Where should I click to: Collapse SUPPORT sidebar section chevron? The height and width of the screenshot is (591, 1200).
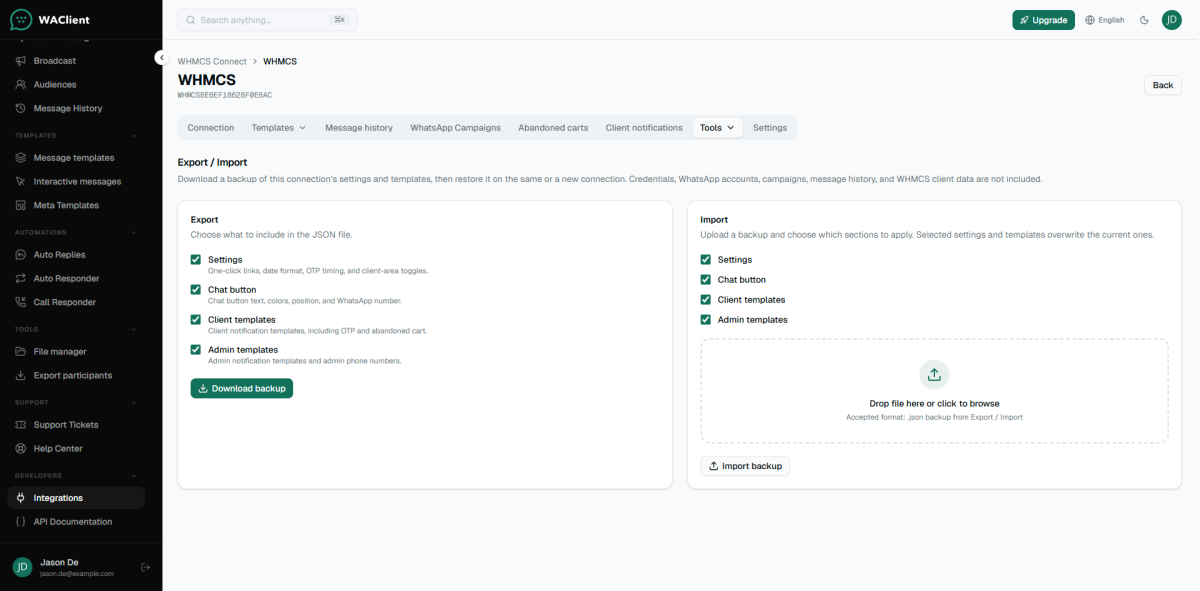click(134, 402)
